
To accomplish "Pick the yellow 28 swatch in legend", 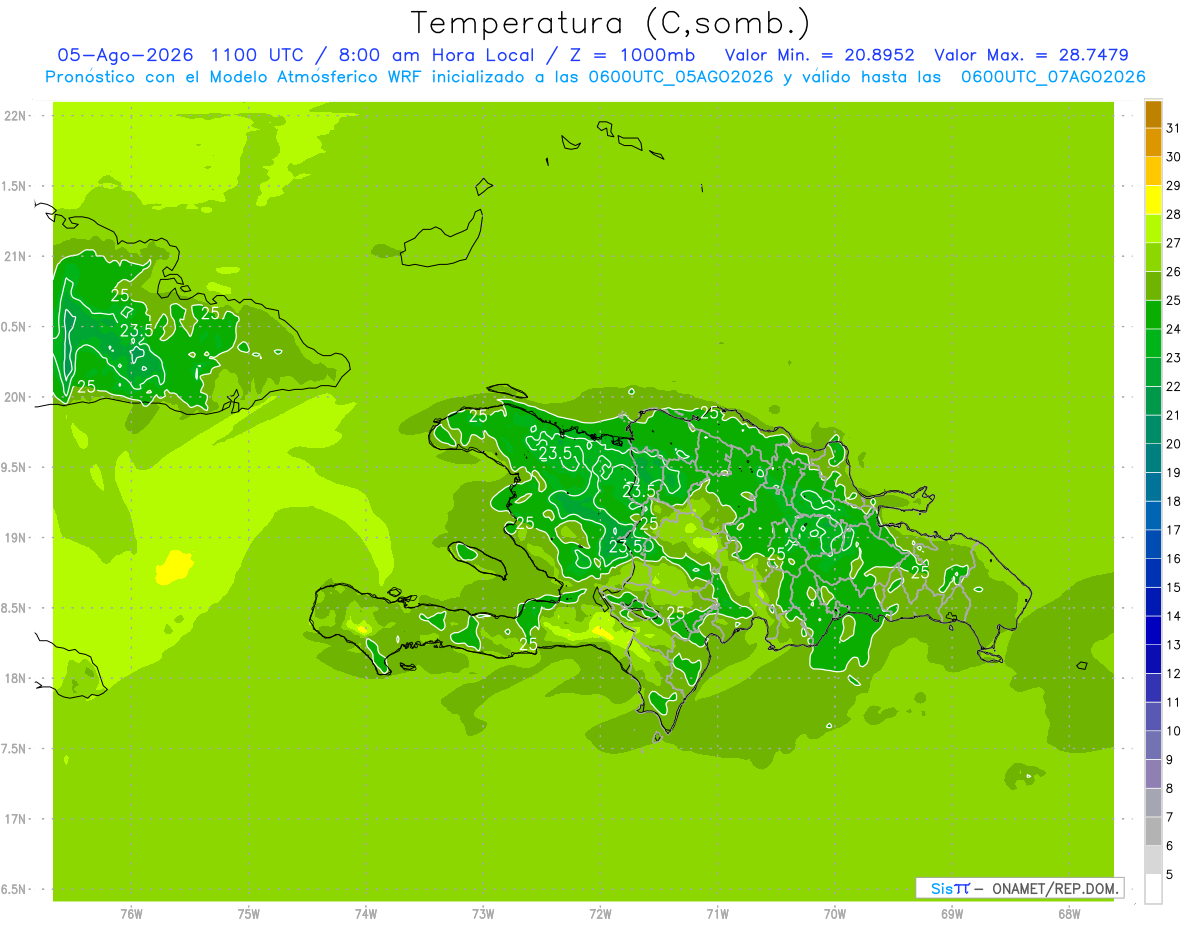I will click(x=1153, y=200).
